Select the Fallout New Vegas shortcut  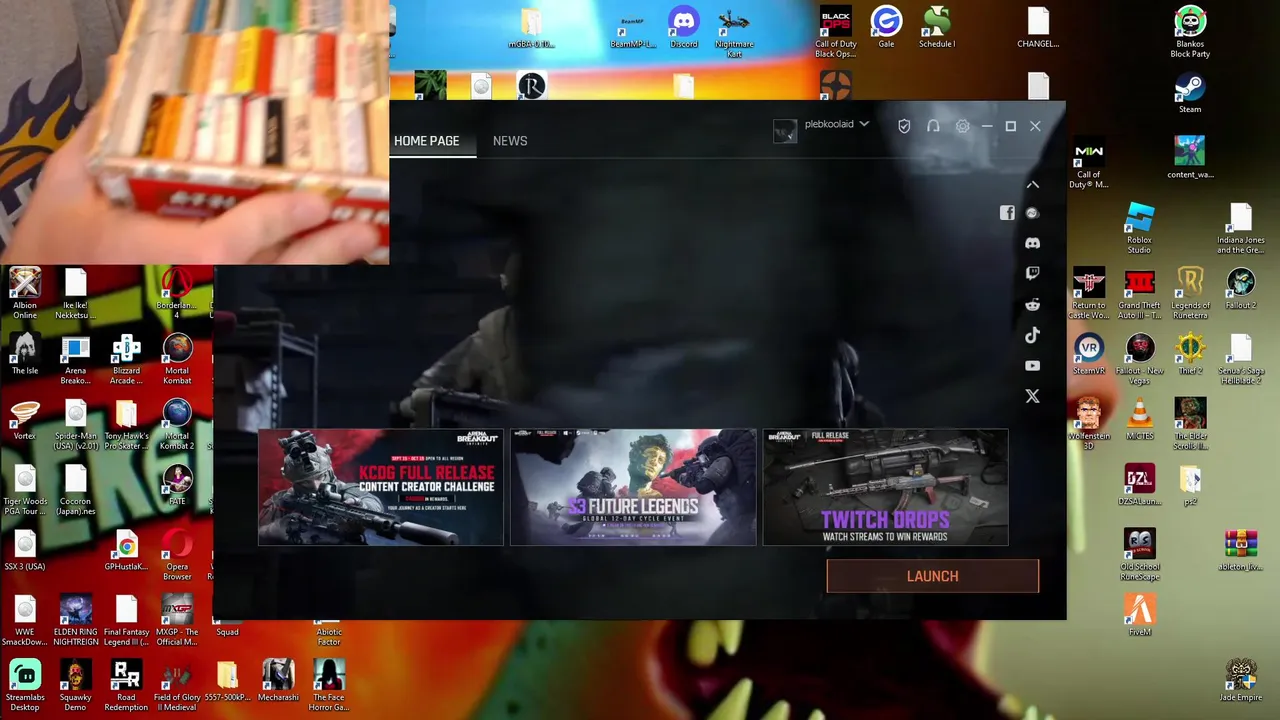pos(1139,359)
